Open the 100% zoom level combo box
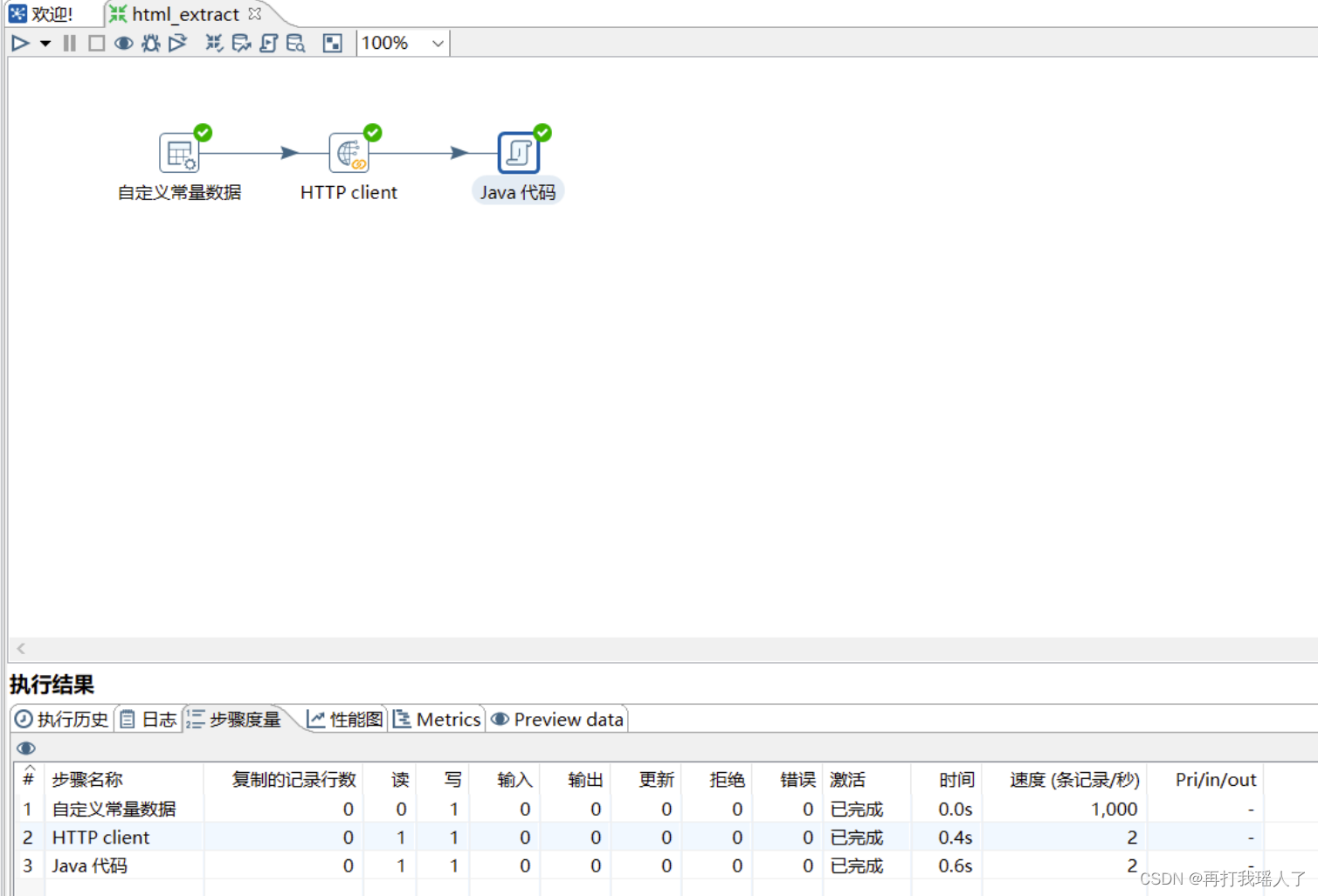 point(401,43)
